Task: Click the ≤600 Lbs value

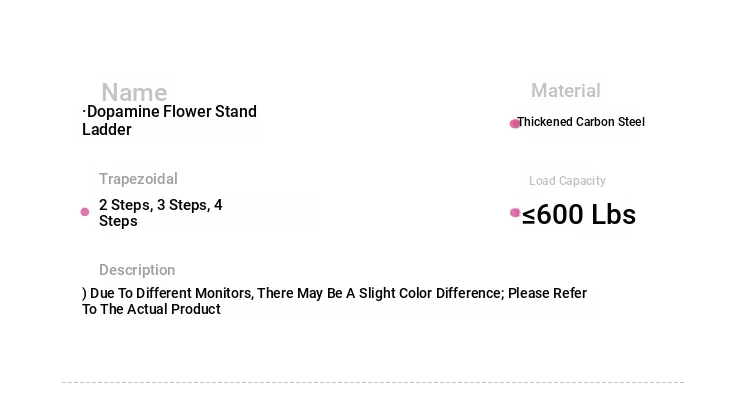Action: click(579, 215)
